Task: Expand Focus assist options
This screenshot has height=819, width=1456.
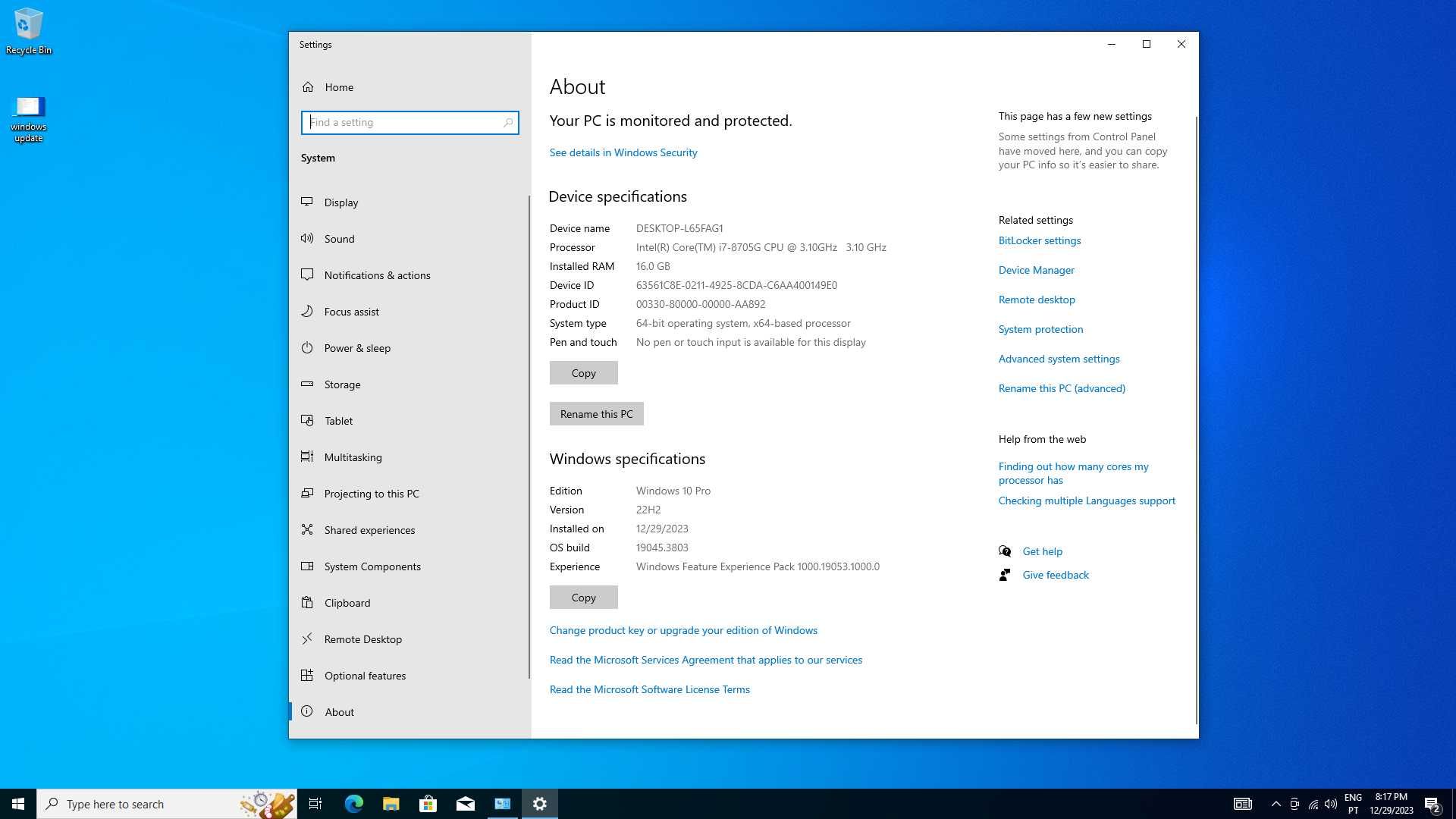Action: (352, 311)
